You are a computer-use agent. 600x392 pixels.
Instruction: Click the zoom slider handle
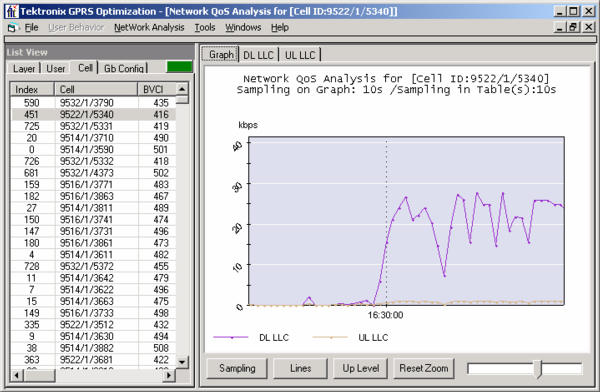point(538,369)
